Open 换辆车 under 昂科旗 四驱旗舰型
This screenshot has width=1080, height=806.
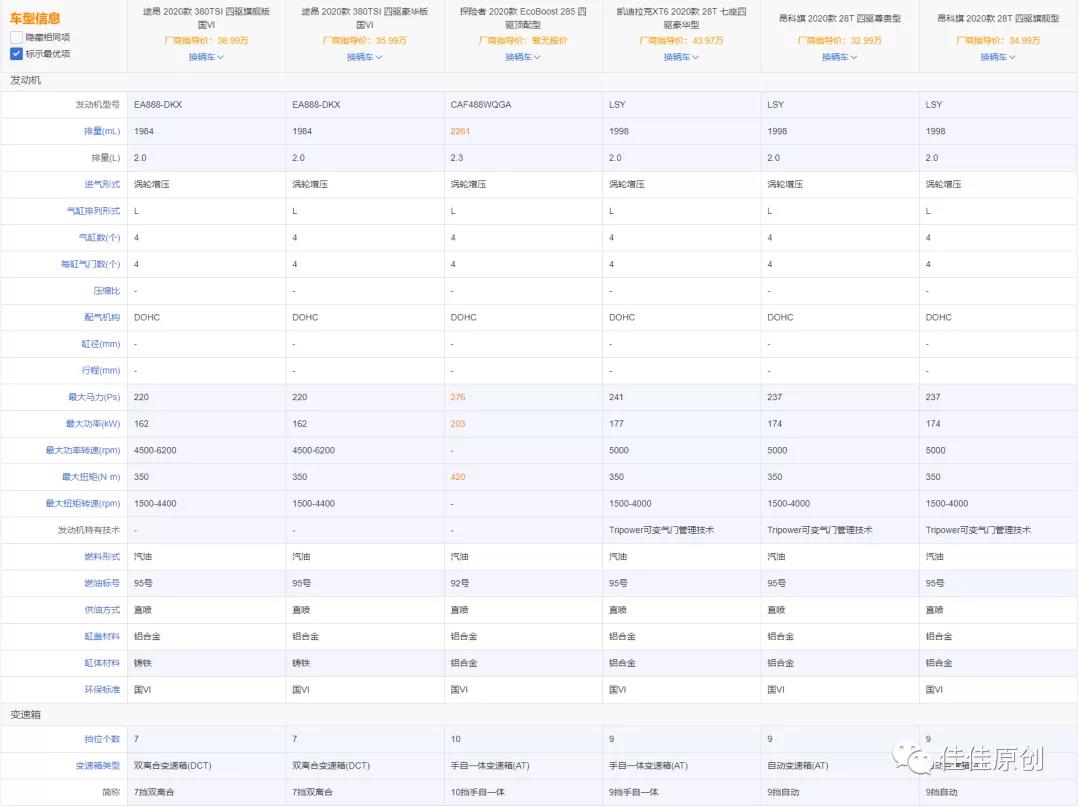998,57
